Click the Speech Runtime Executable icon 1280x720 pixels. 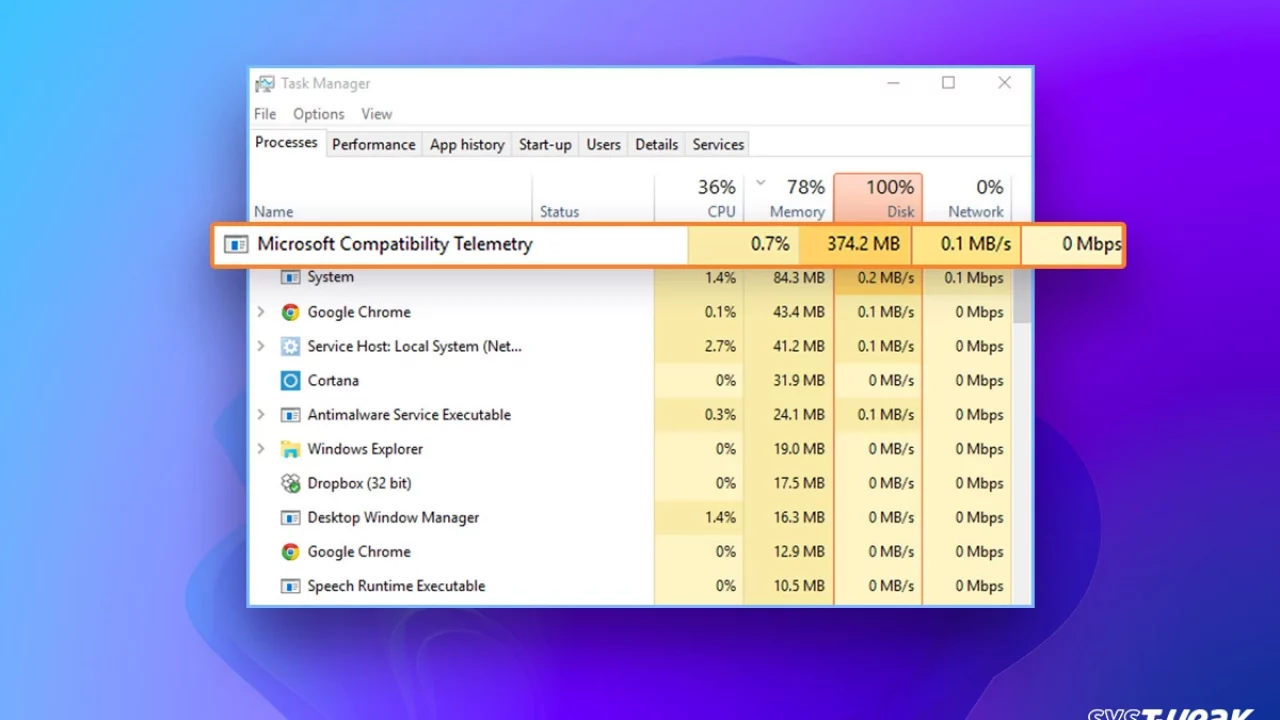click(x=290, y=586)
